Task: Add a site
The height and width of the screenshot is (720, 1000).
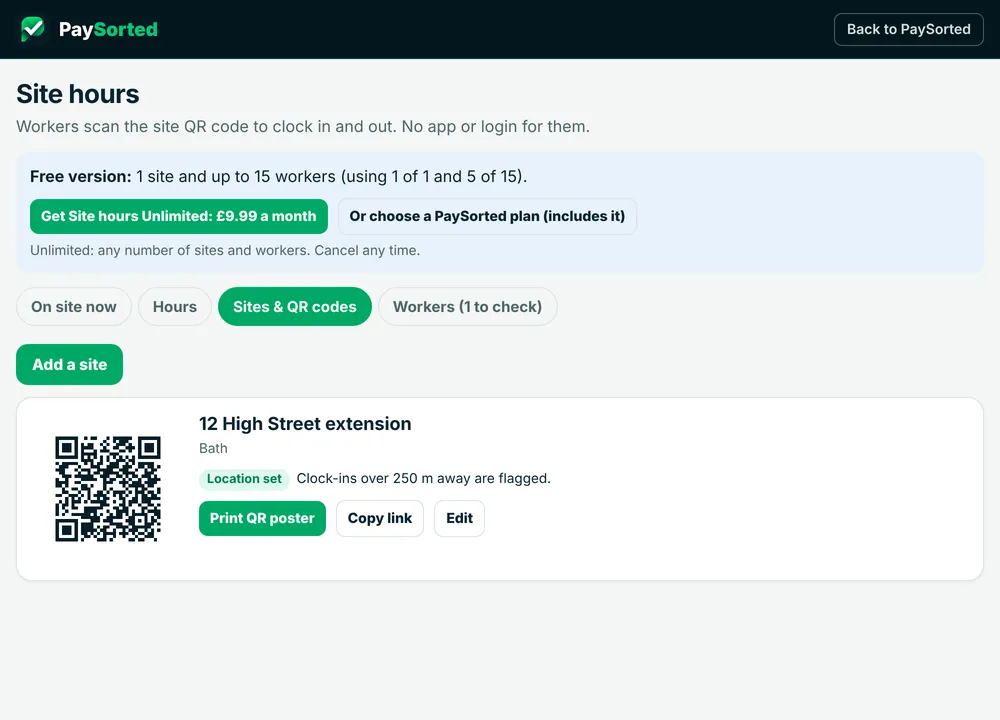Action: click(70, 365)
